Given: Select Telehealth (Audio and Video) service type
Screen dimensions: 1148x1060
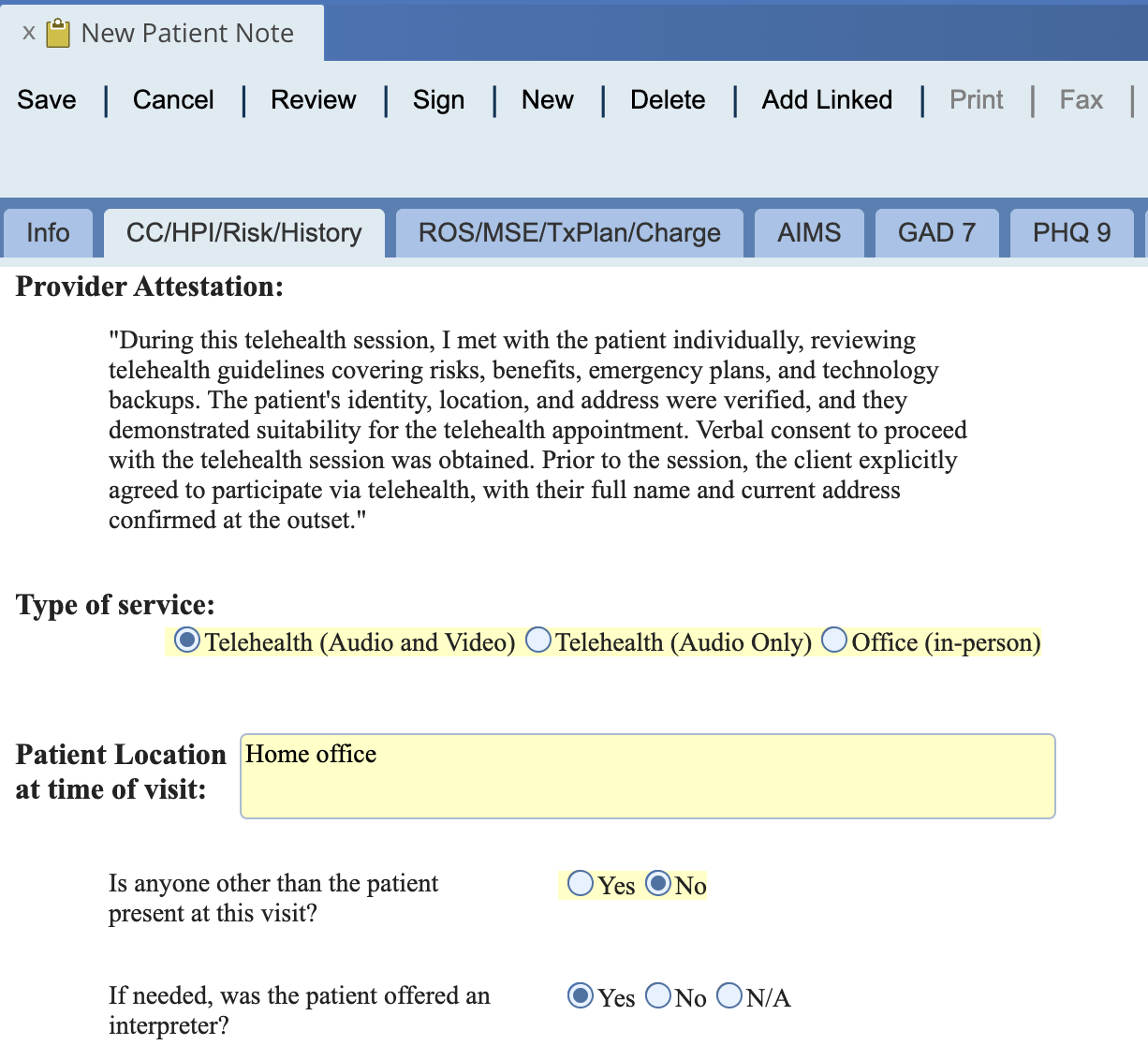Looking at the screenshot, I should click(x=187, y=640).
